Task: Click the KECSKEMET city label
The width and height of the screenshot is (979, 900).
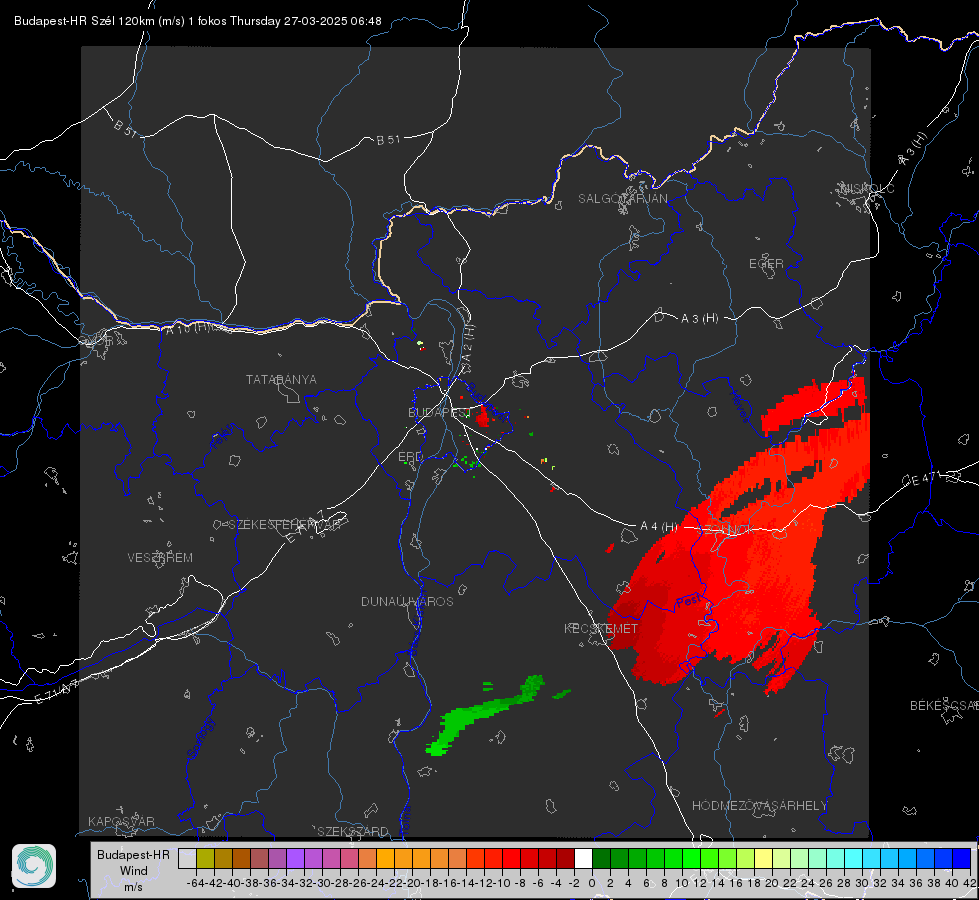Action: (x=601, y=628)
